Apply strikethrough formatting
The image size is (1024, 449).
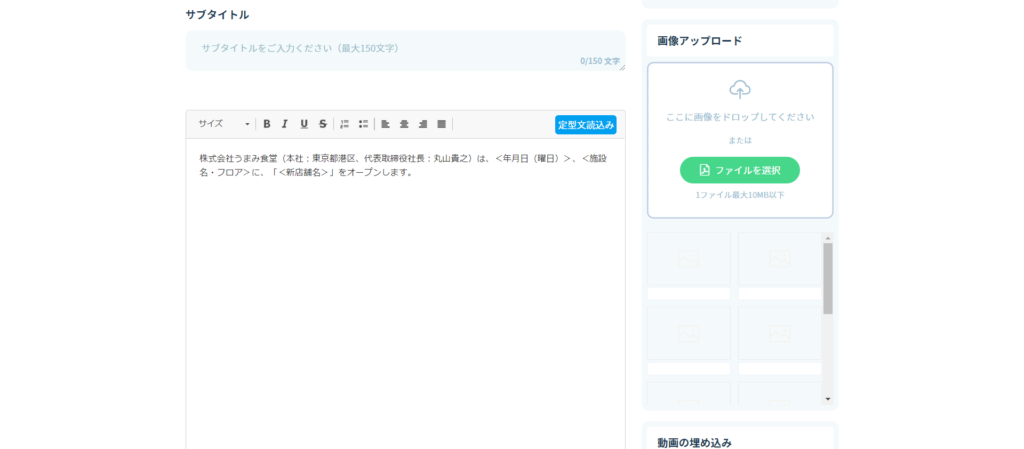pyautogui.click(x=323, y=124)
